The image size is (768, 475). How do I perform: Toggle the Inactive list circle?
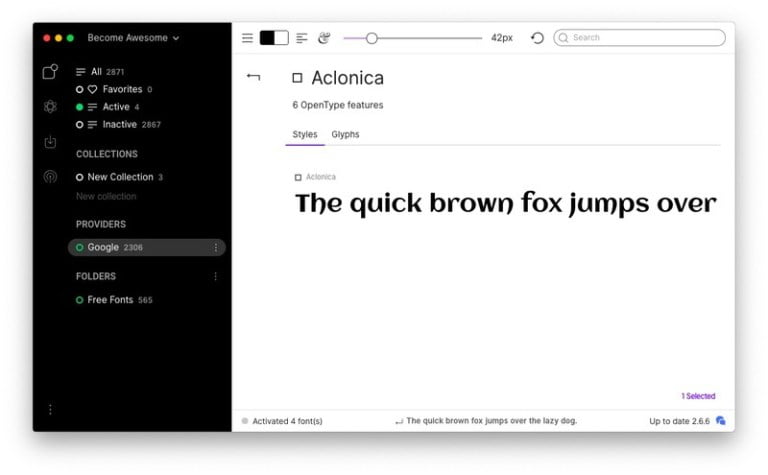point(79,125)
